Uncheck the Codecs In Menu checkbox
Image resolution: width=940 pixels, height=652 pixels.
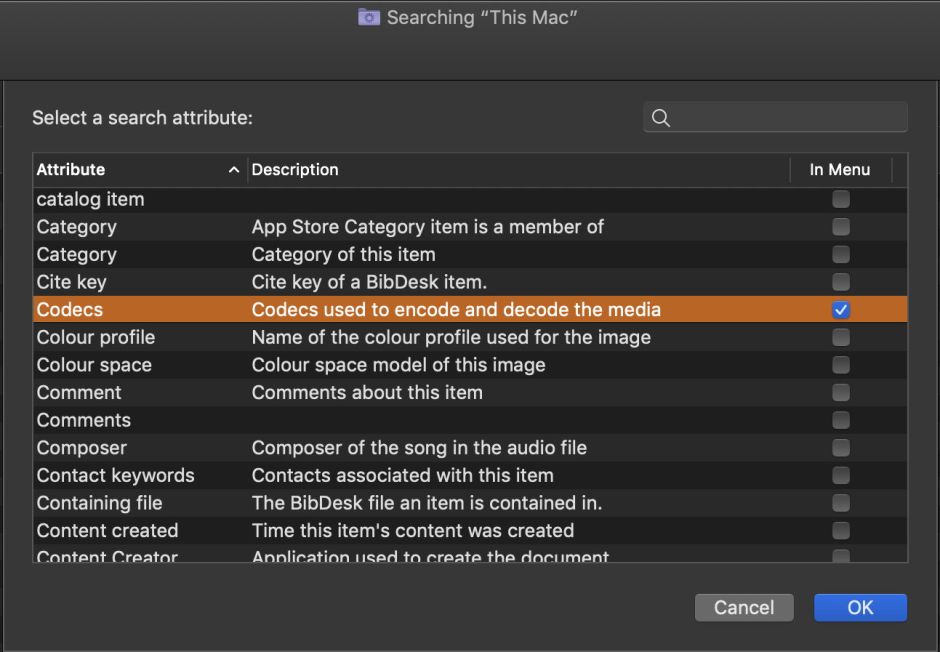coord(839,309)
